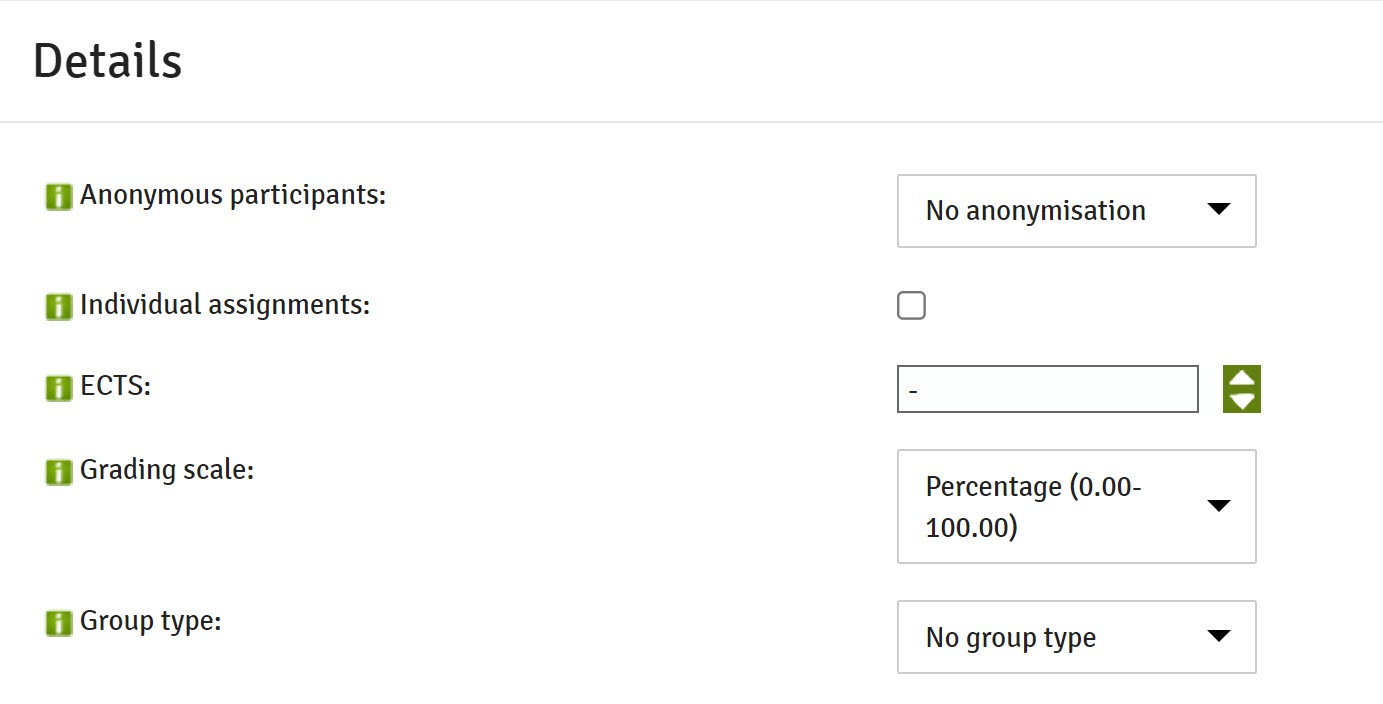The height and width of the screenshot is (704, 1383).
Task: Open the Percentage (0.00-100.00) grading dropdown
Action: pyautogui.click(x=1077, y=506)
